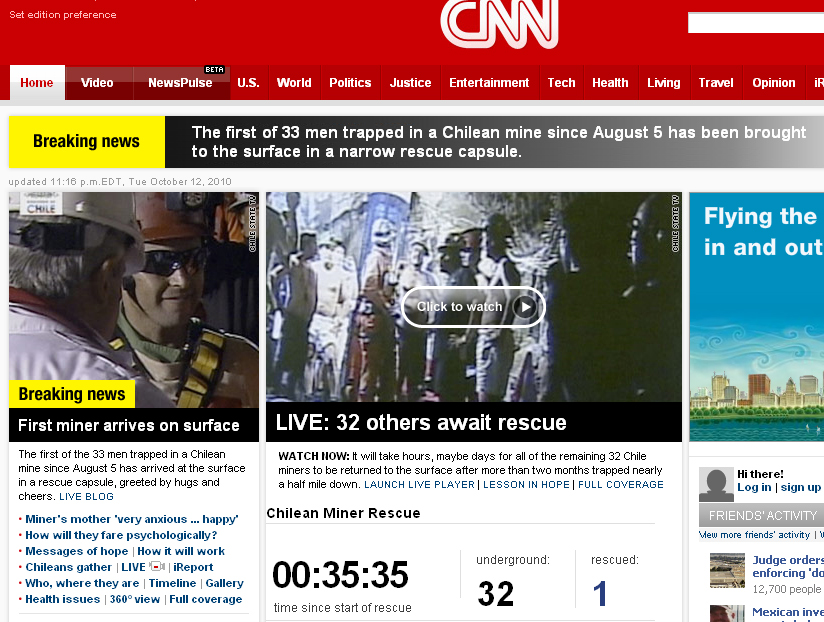Open the Tech section
The width and height of the screenshot is (824, 622).
(x=562, y=82)
